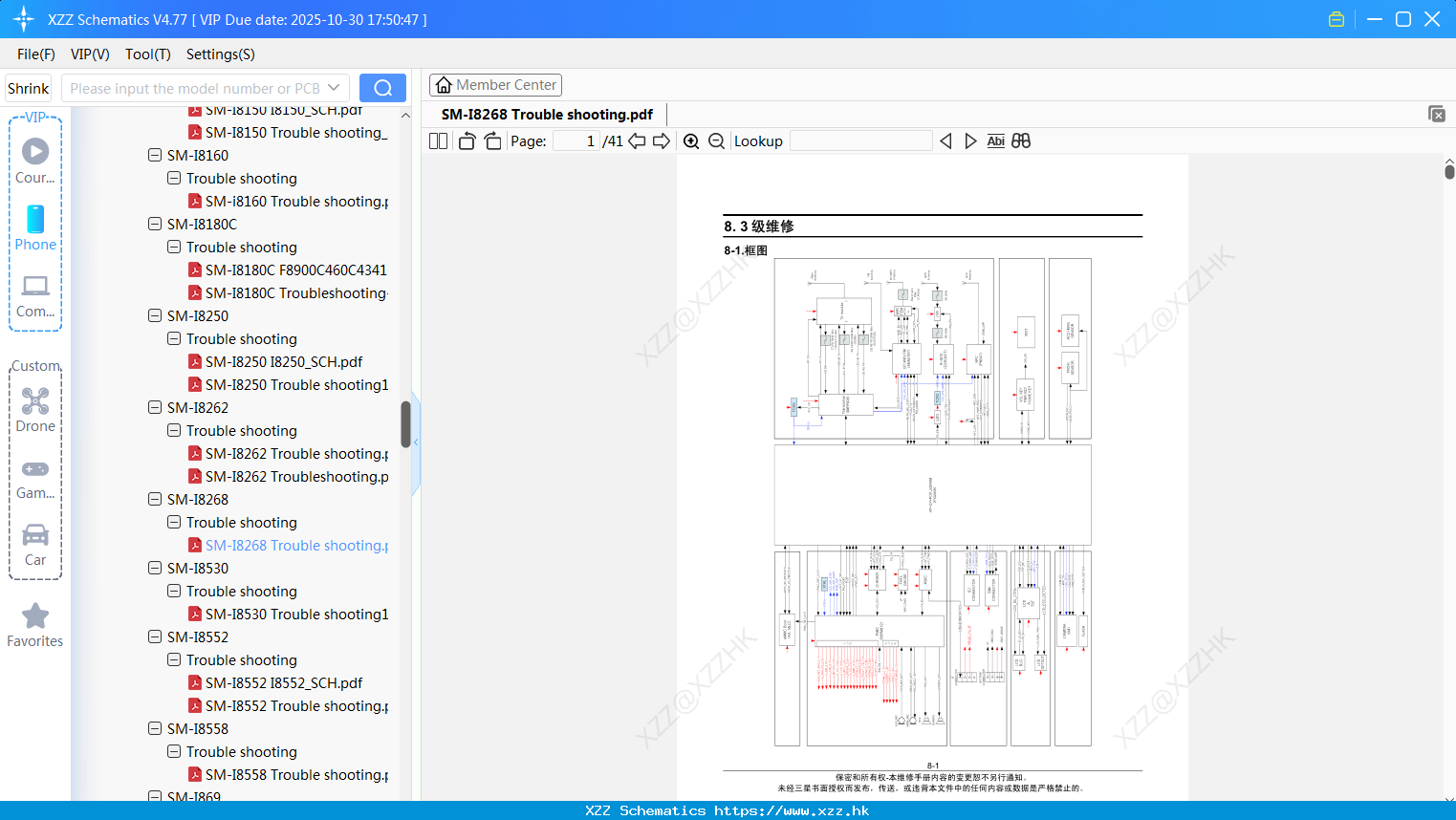Open the model number dropdown arrow
Viewport: 1456px width, 820px height.
coord(334,88)
